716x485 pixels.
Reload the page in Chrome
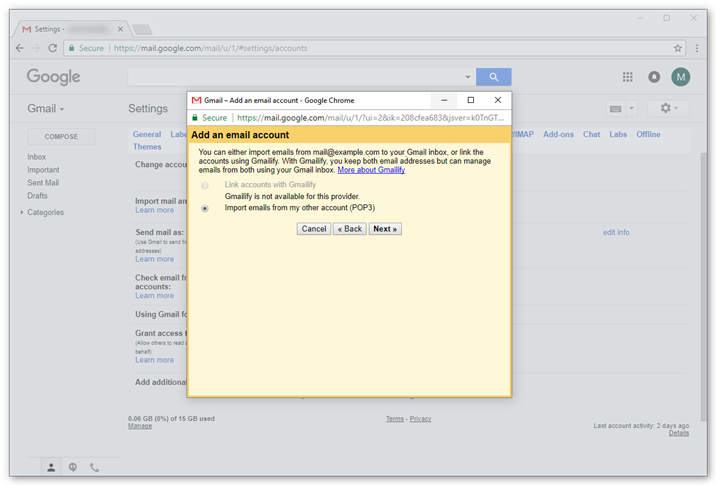tap(52, 47)
